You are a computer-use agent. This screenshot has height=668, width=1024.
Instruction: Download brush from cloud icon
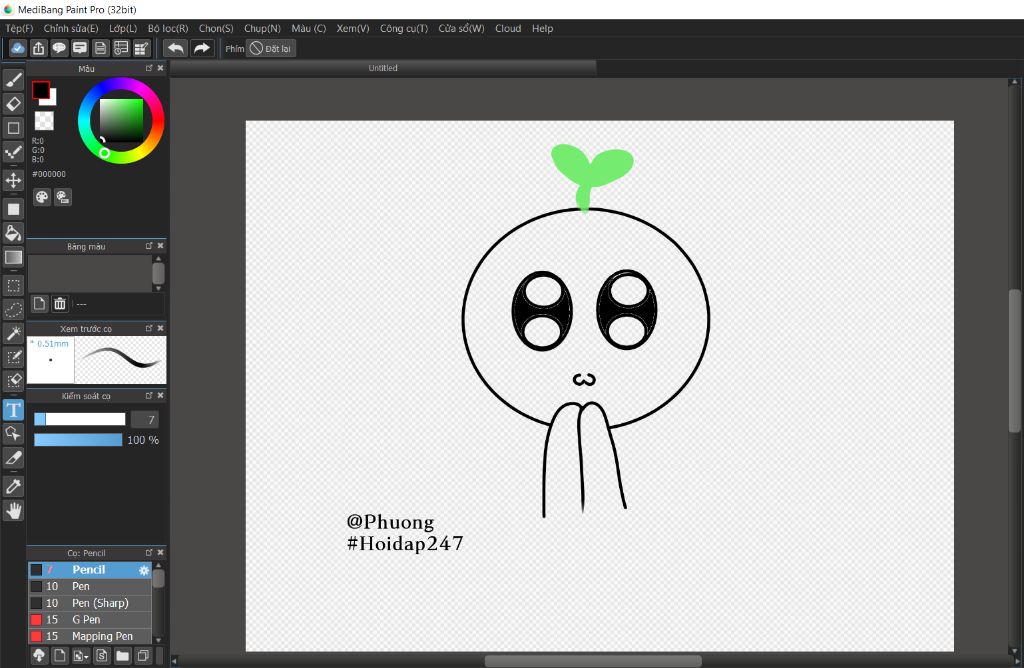tap(39, 656)
